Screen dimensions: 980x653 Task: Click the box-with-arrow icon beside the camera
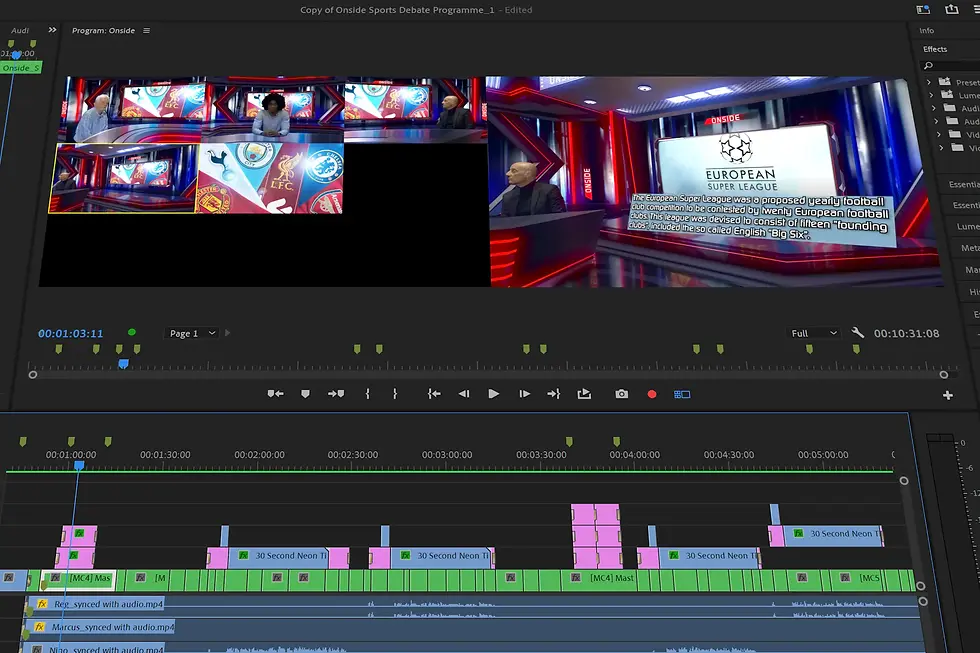pos(584,394)
